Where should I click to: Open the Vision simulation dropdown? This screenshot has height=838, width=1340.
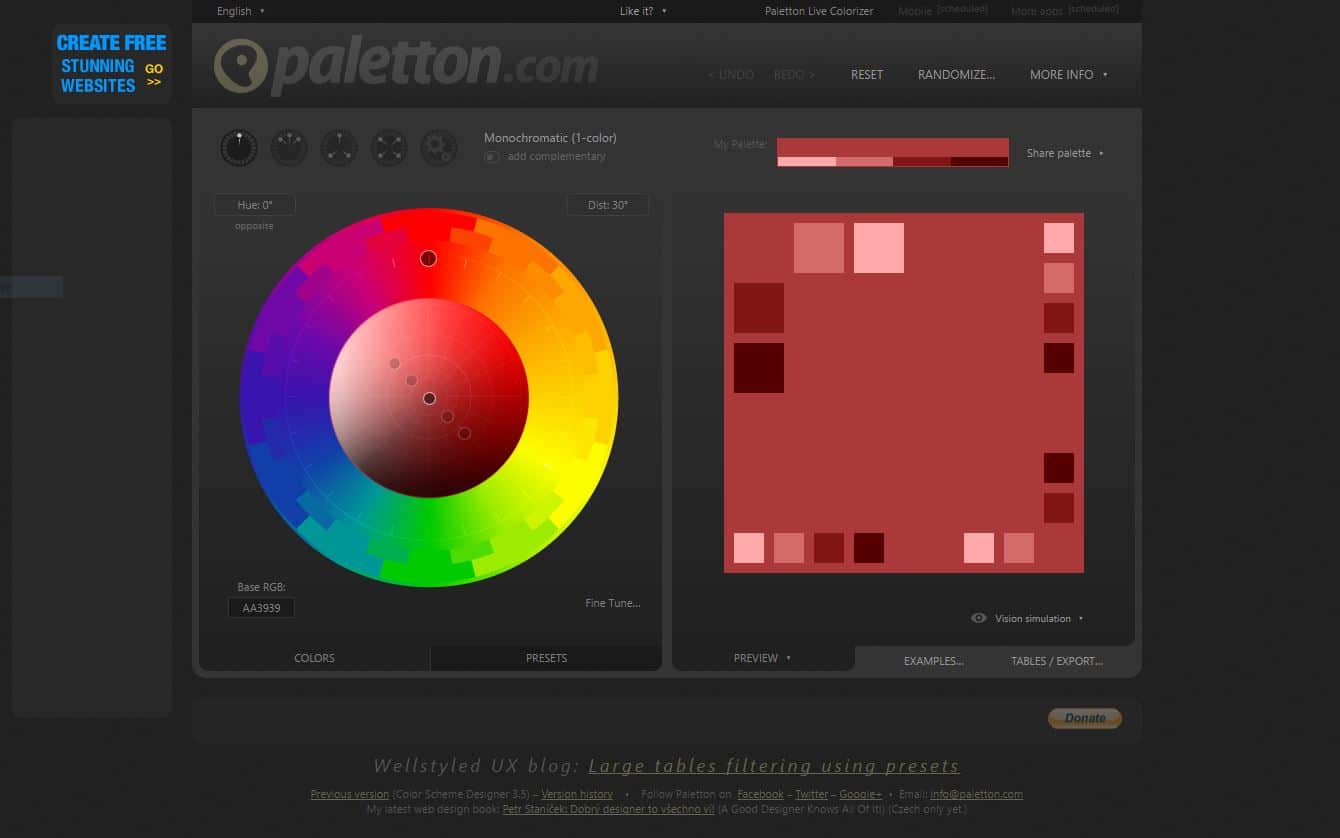pos(1039,618)
